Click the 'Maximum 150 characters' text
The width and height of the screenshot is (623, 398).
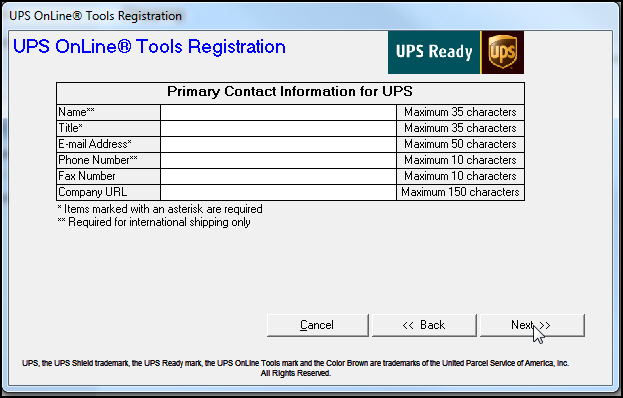pos(460,192)
